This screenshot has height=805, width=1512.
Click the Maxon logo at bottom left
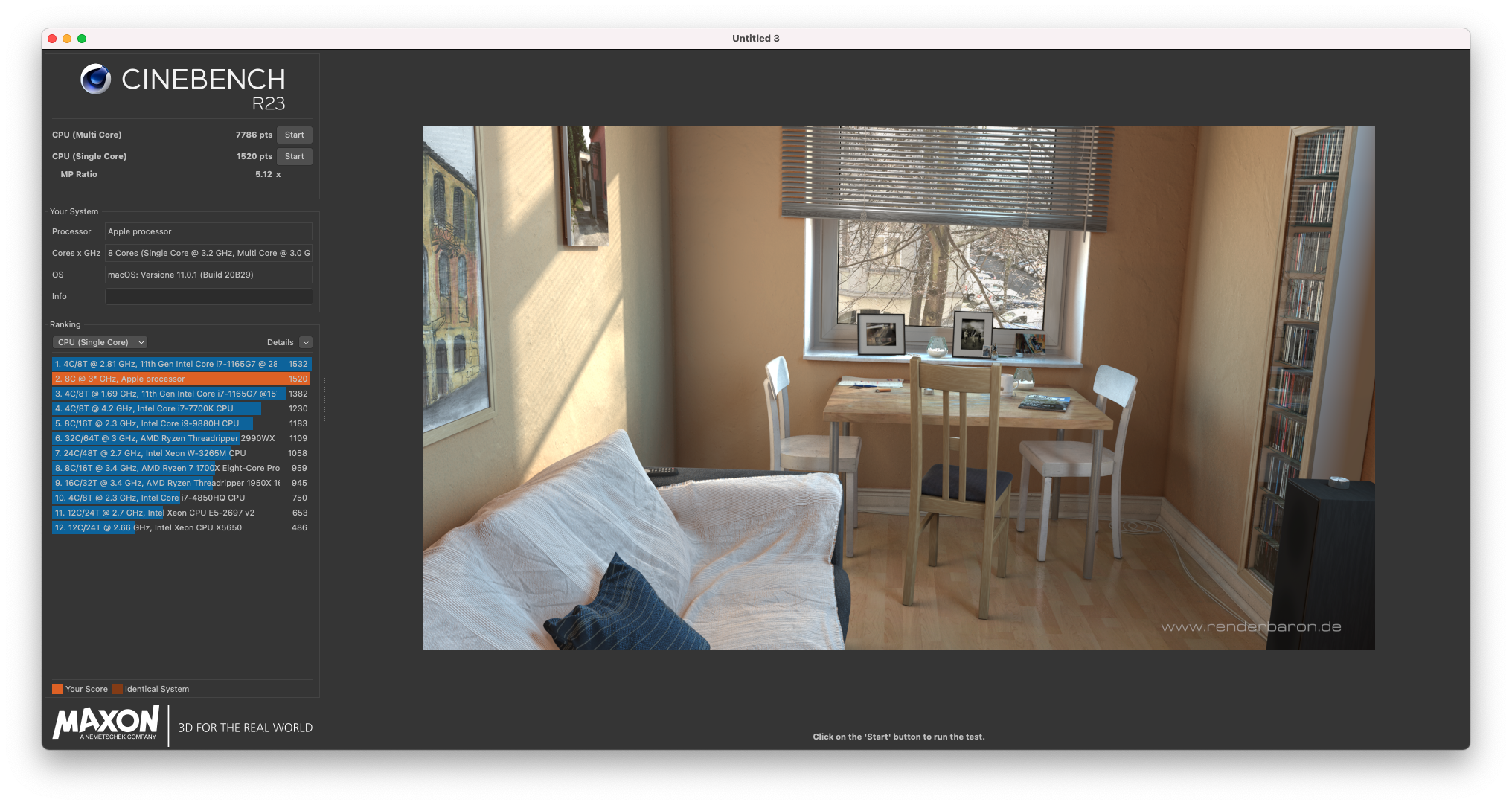coord(106,723)
